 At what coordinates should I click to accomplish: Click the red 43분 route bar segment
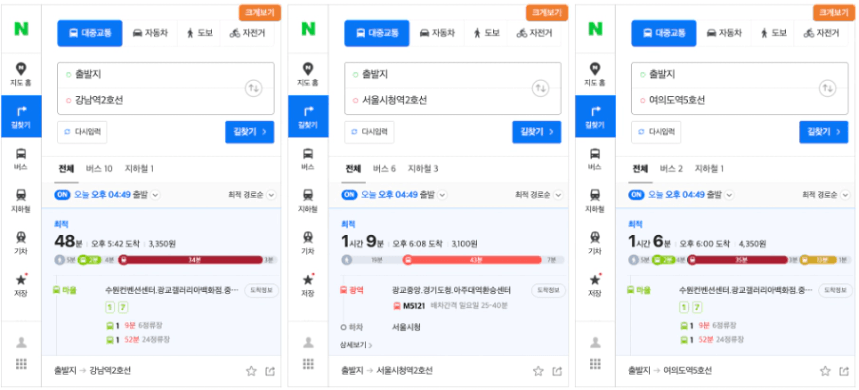(x=472, y=260)
